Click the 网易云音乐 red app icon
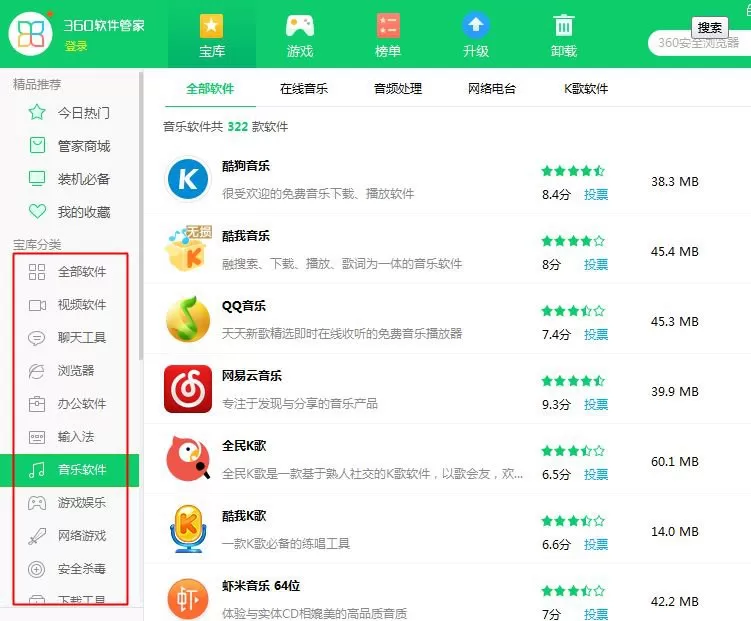 (x=188, y=389)
